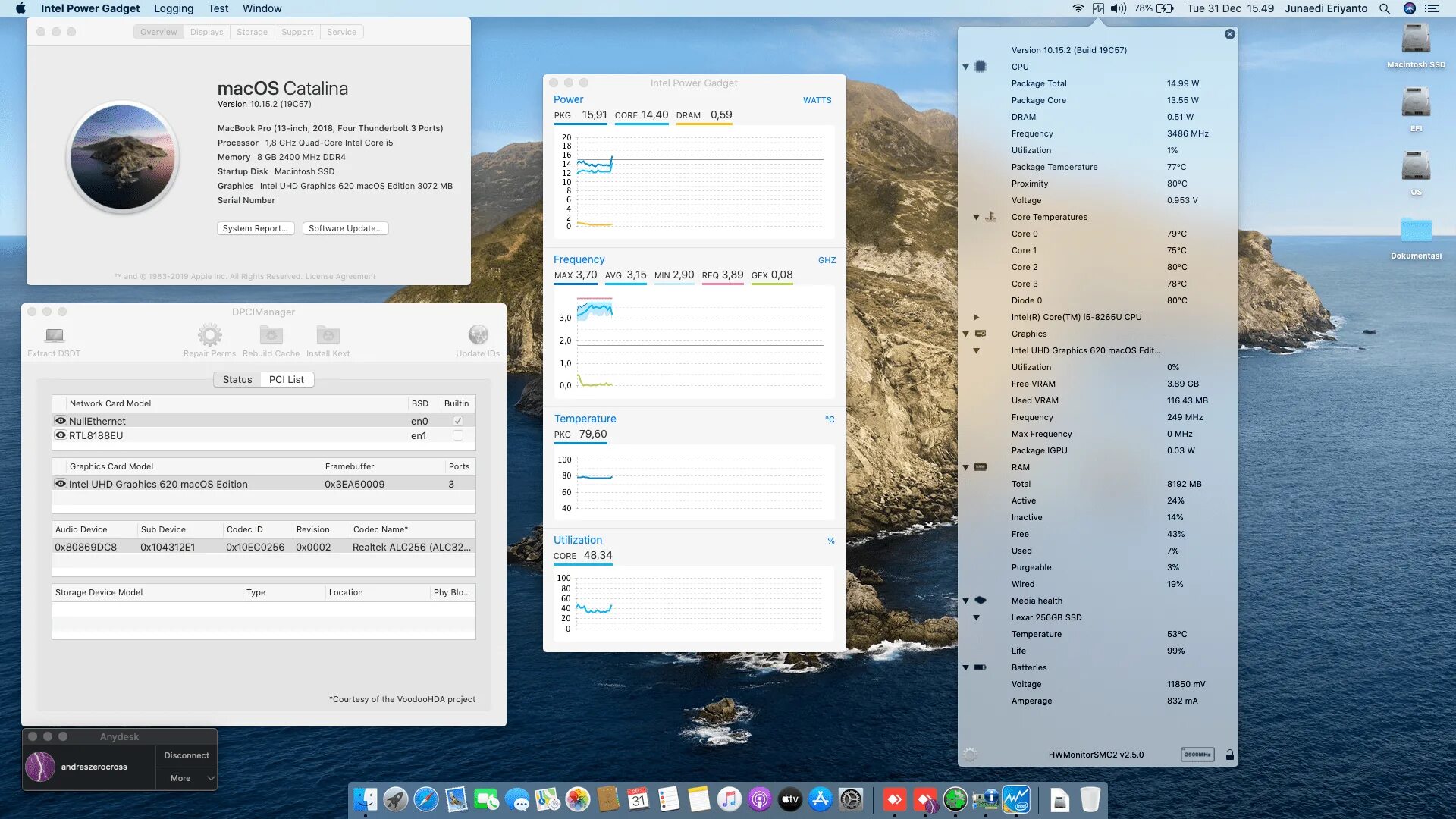Click the Extract DSDT icon in DPCIManager
Image resolution: width=1456 pixels, height=819 pixels.
[54, 335]
